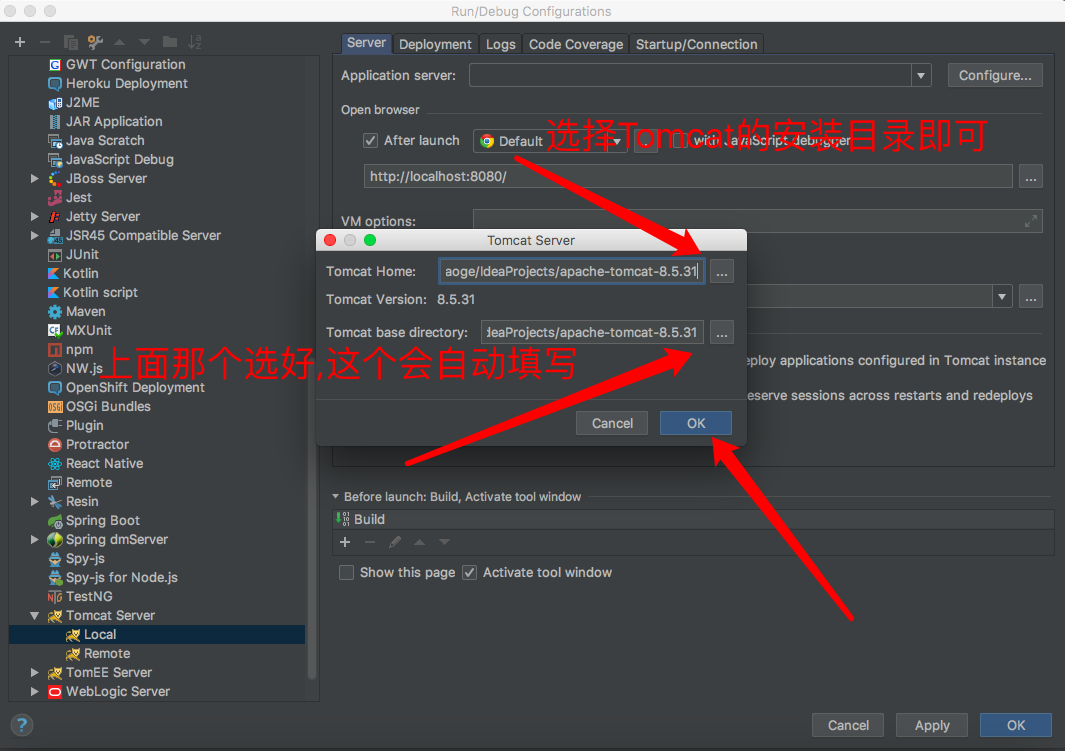This screenshot has height=751, width=1065.
Task: Click the expand VM options field icon
Action: coord(1031,221)
